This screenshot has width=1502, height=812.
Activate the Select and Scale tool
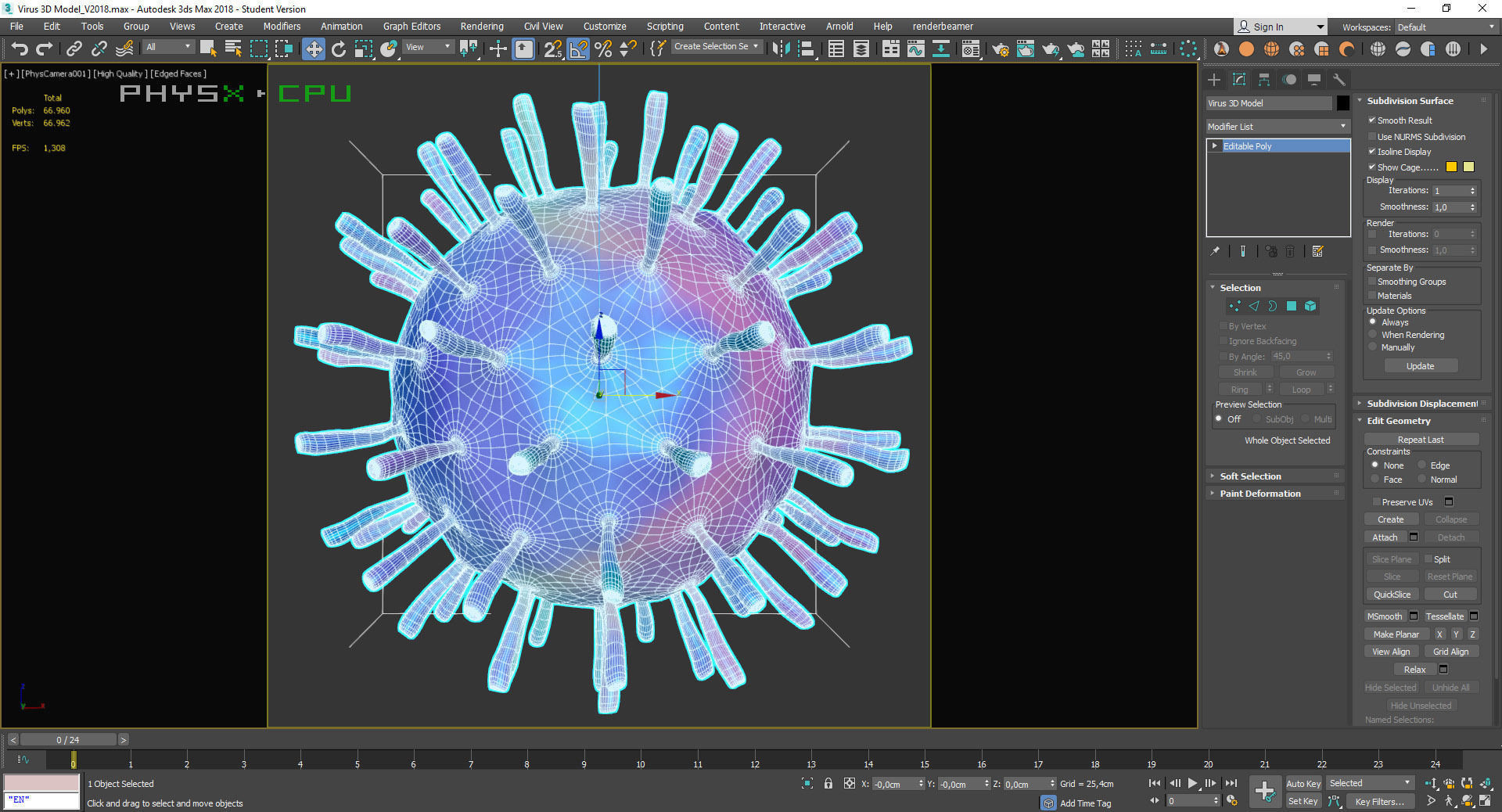pyautogui.click(x=364, y=49)
